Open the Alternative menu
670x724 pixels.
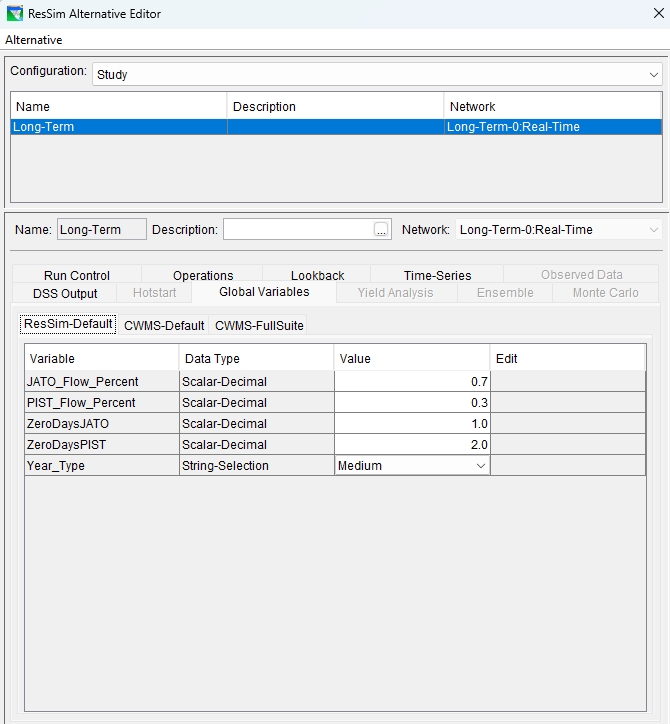[34, 40]
